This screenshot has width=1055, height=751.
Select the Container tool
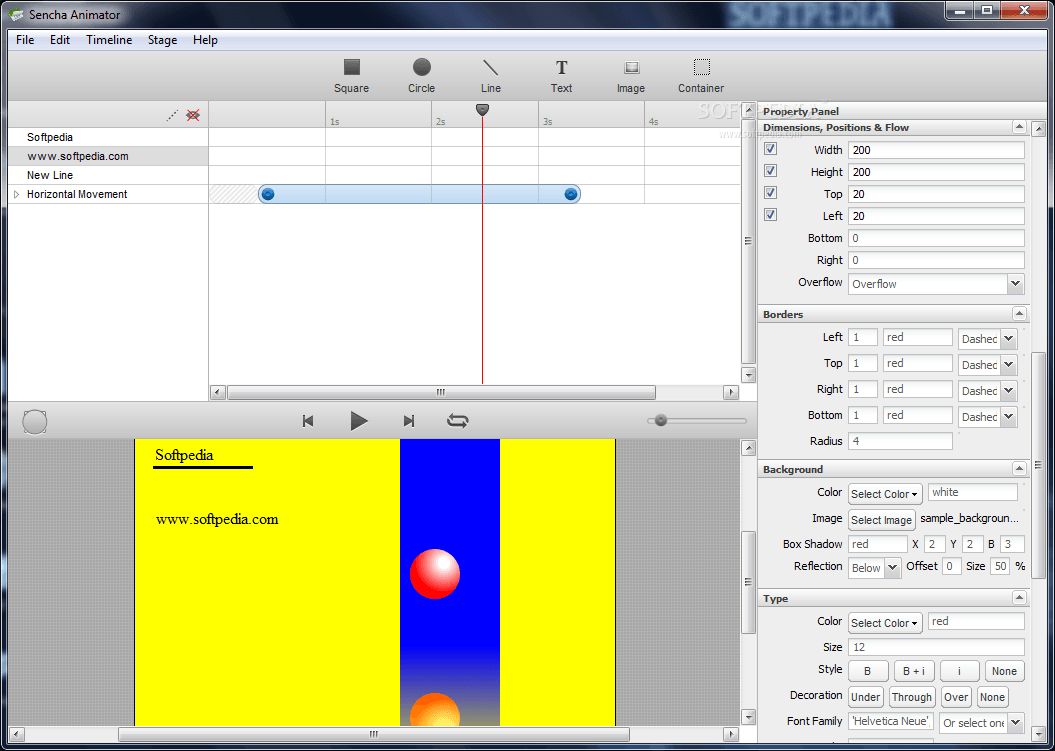pos(700,70)
